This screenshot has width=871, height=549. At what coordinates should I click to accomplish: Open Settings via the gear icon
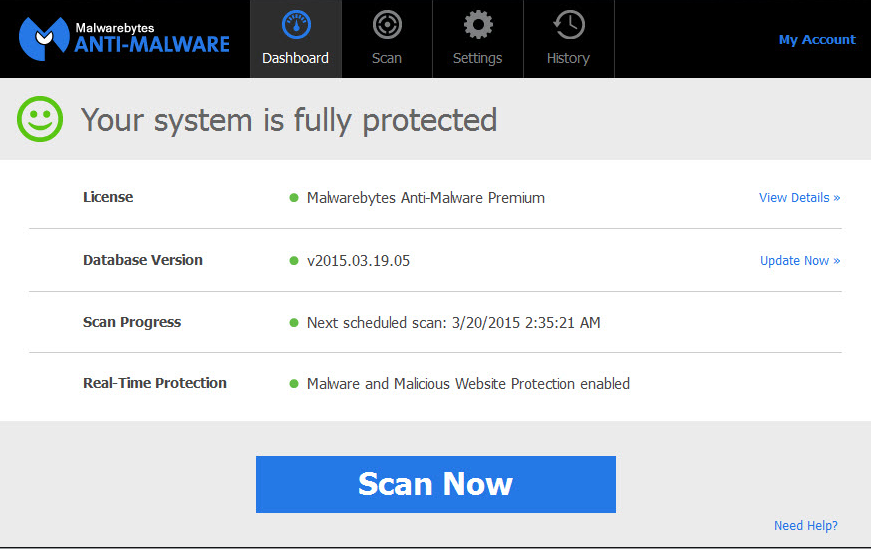click(478, 24)
